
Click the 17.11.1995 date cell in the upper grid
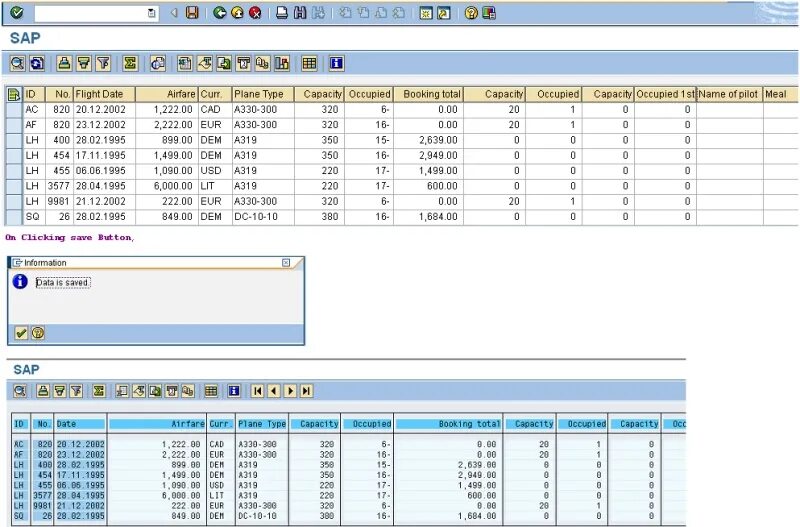point(104,156)
